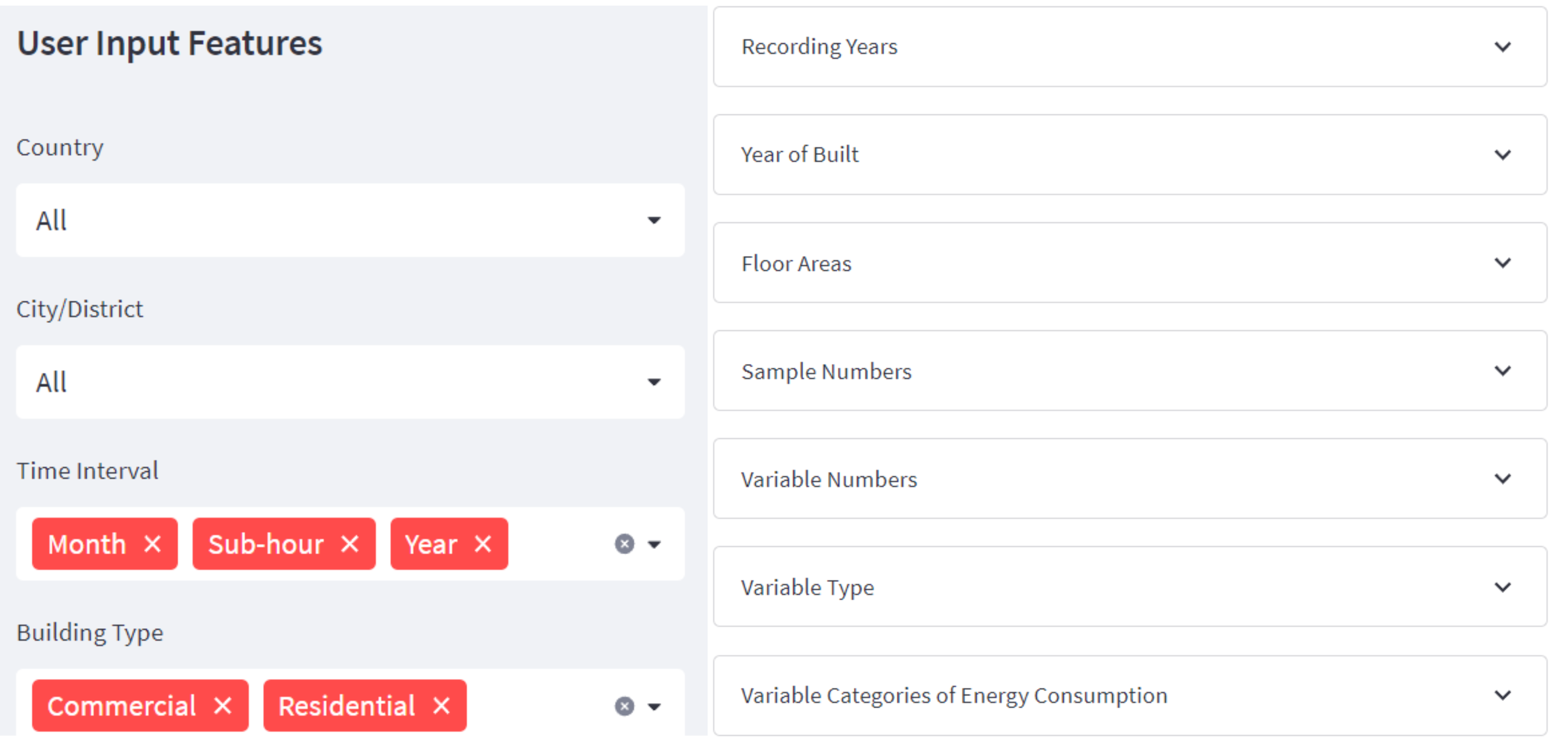Remove the Sub-hour tag
This screenshot has width=1568, height=752.
coord(349,544)
